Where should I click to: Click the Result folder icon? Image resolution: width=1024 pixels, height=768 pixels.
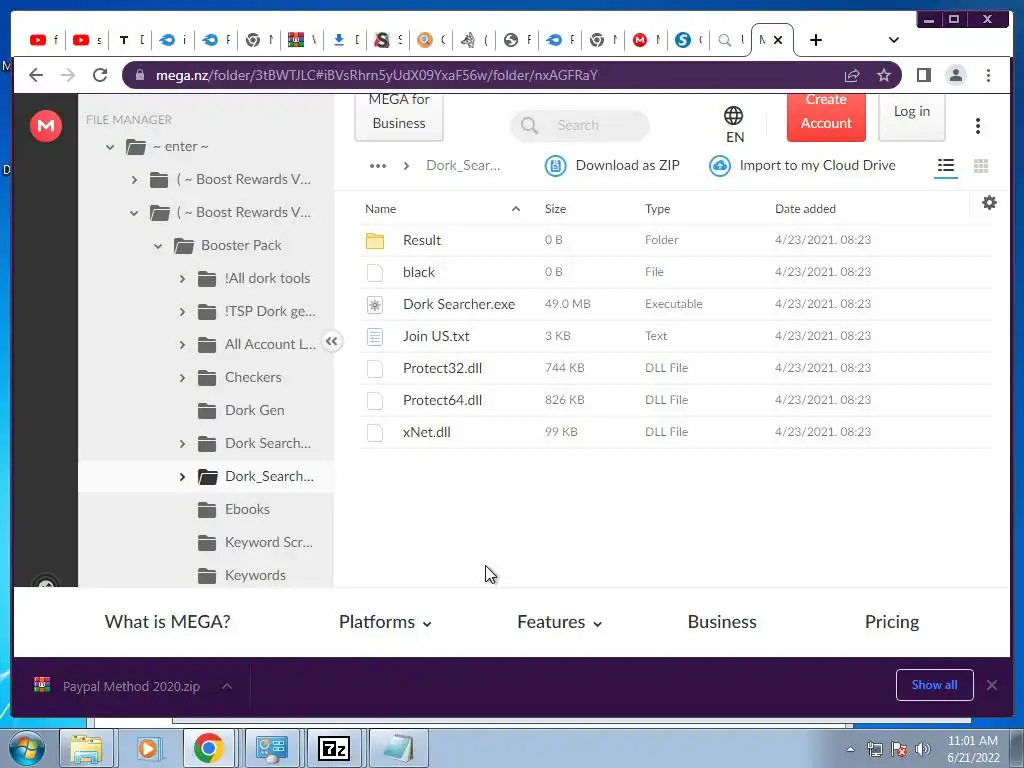(375, 240)
